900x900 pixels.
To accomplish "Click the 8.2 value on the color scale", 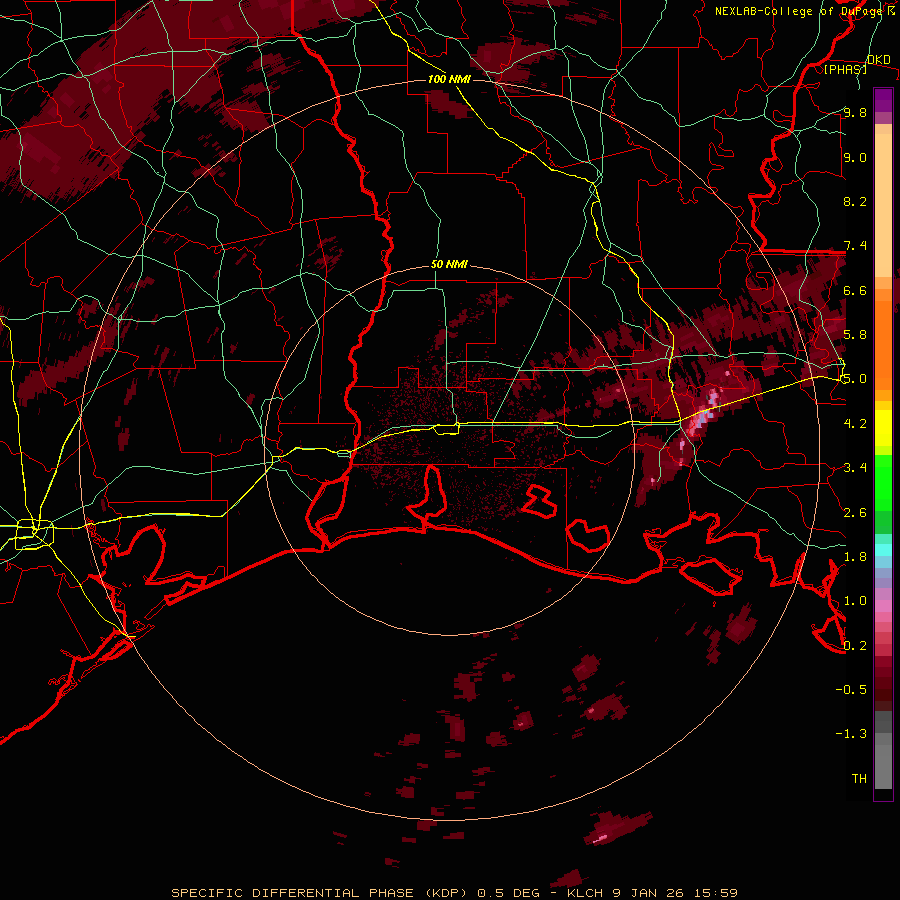I will (x=855, y=201).
